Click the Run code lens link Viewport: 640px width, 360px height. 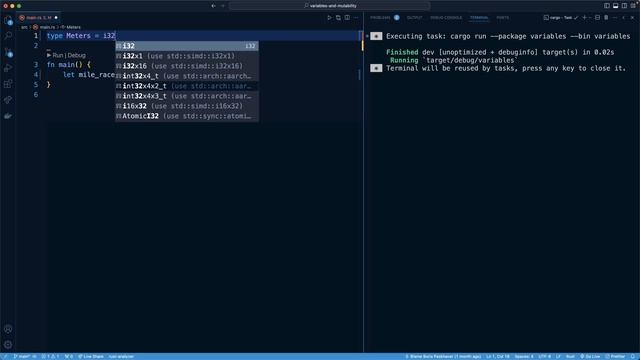coord(55,55)
